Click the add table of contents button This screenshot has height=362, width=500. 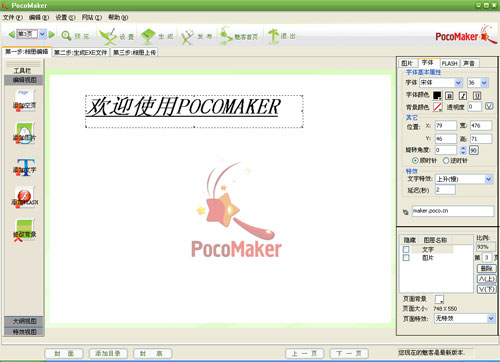108,353
